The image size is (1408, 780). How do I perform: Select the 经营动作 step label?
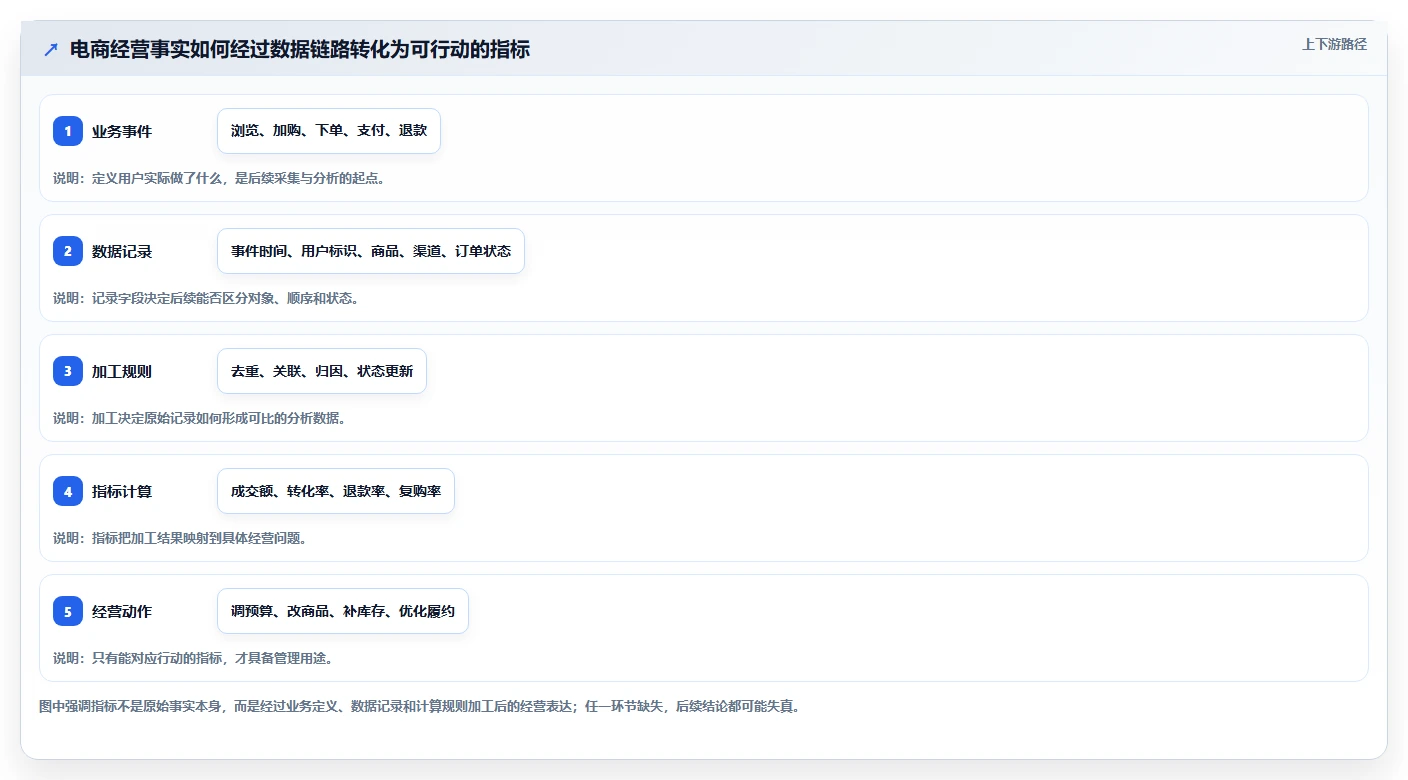(122, 611)
